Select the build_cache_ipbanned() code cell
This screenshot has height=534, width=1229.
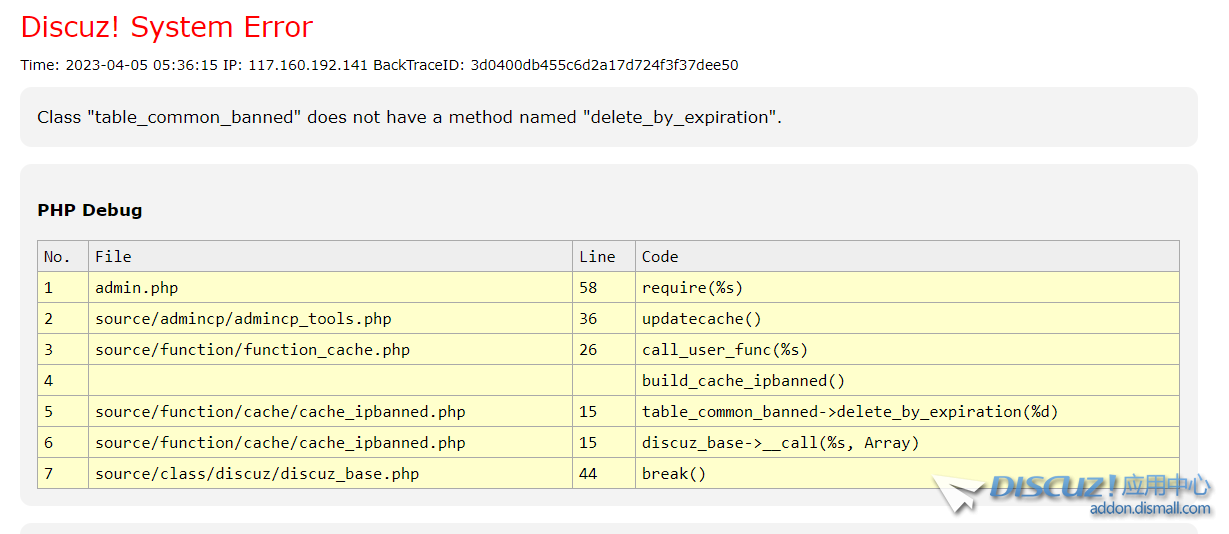tap(743, 381)
